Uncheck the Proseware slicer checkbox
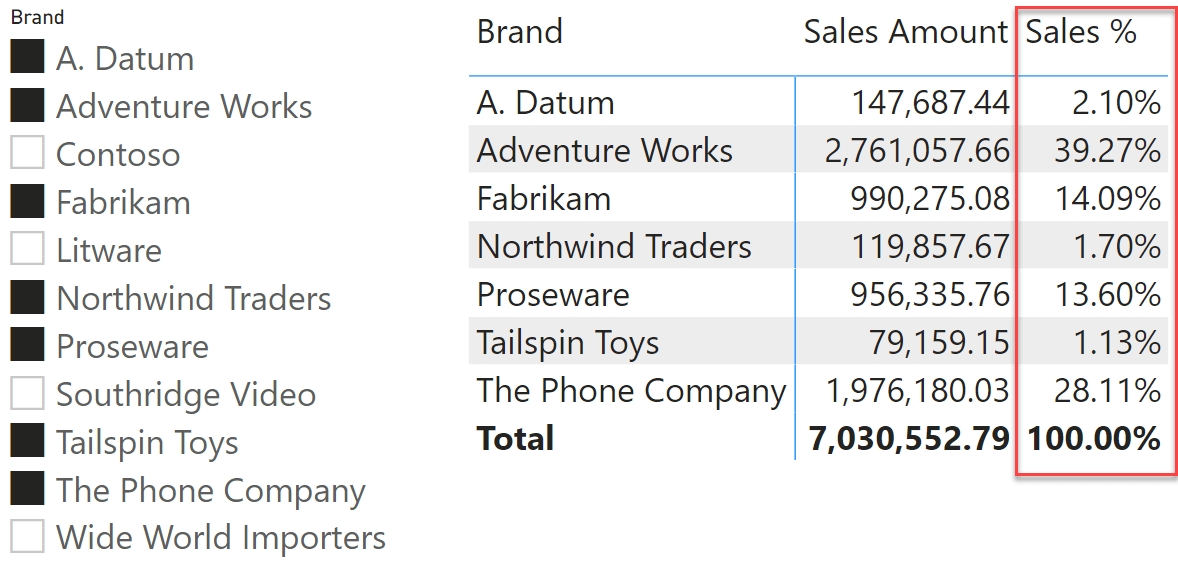 [x=27, y=346]
